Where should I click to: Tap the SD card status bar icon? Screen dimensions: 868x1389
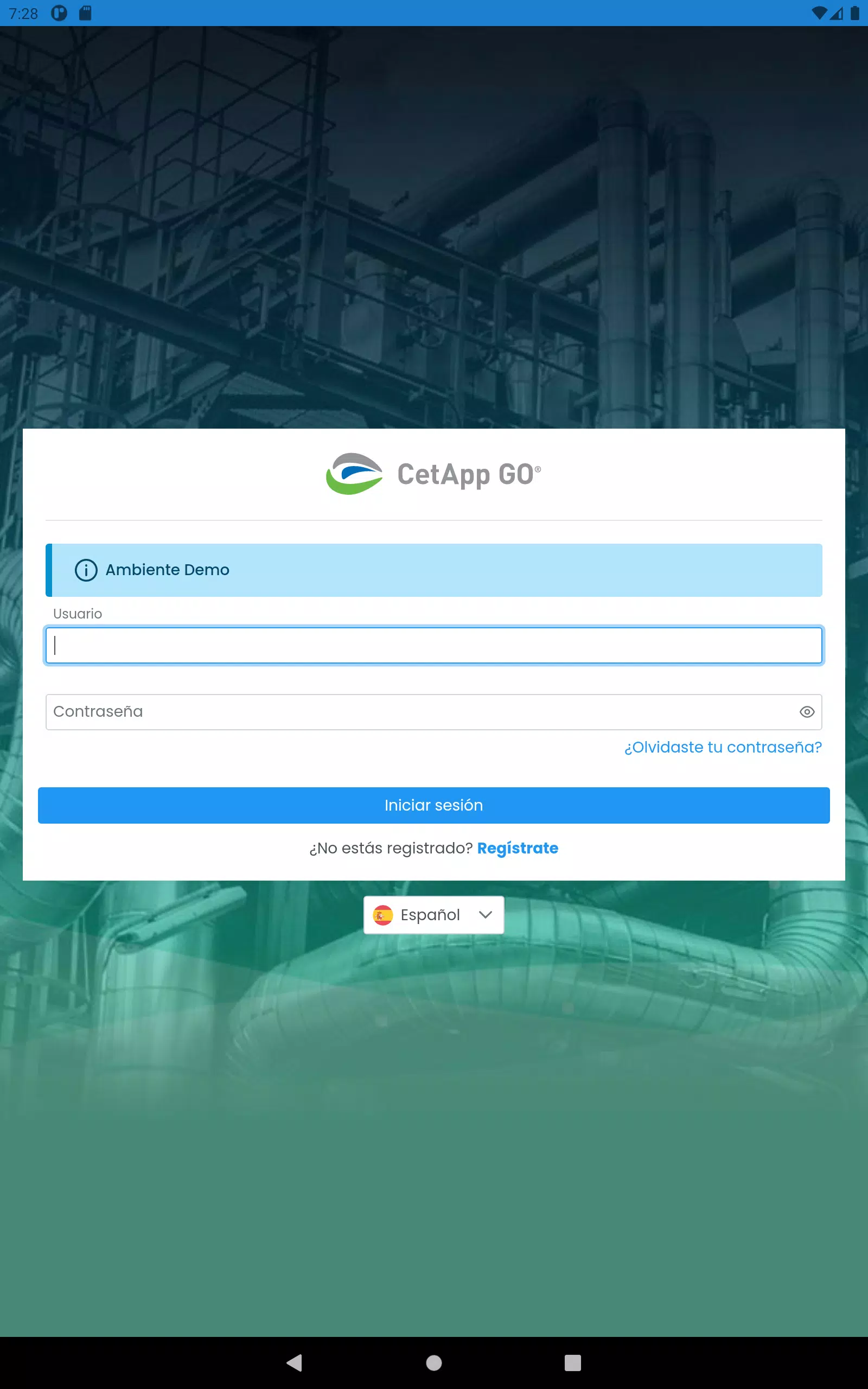[x=85, y=12]
